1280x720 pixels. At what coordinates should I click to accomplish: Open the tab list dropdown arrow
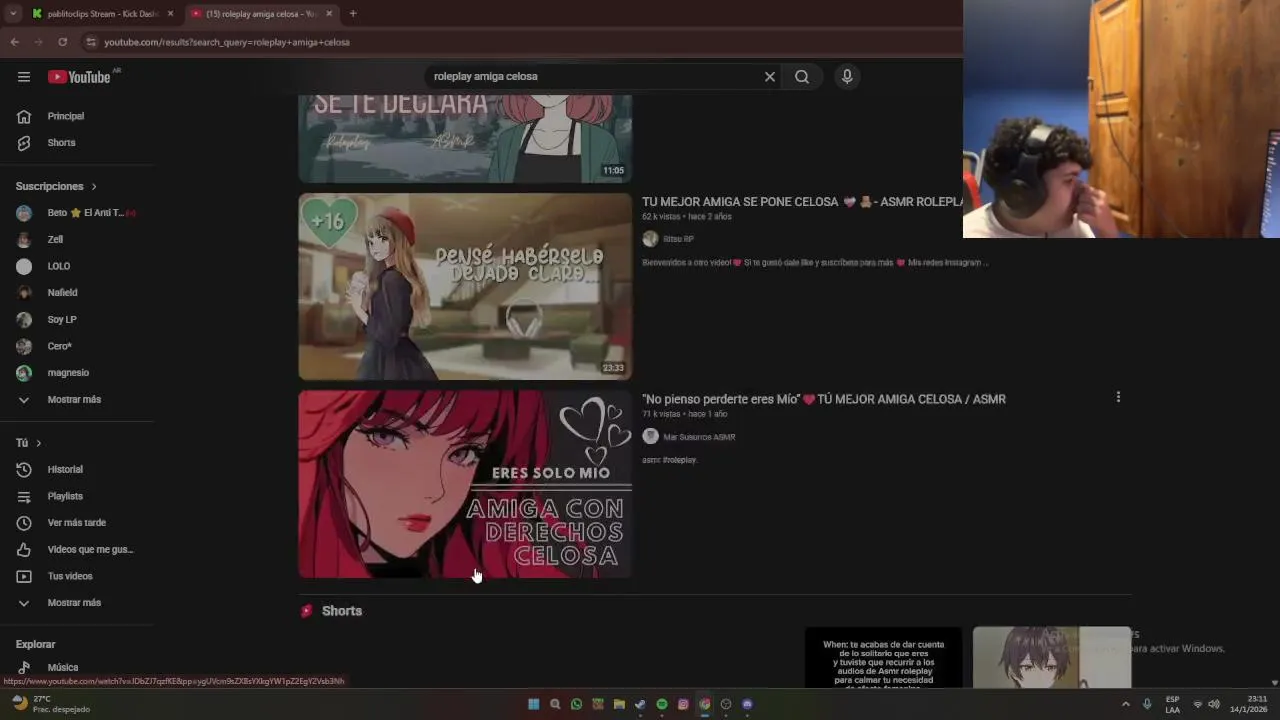[x=13, y=14]
